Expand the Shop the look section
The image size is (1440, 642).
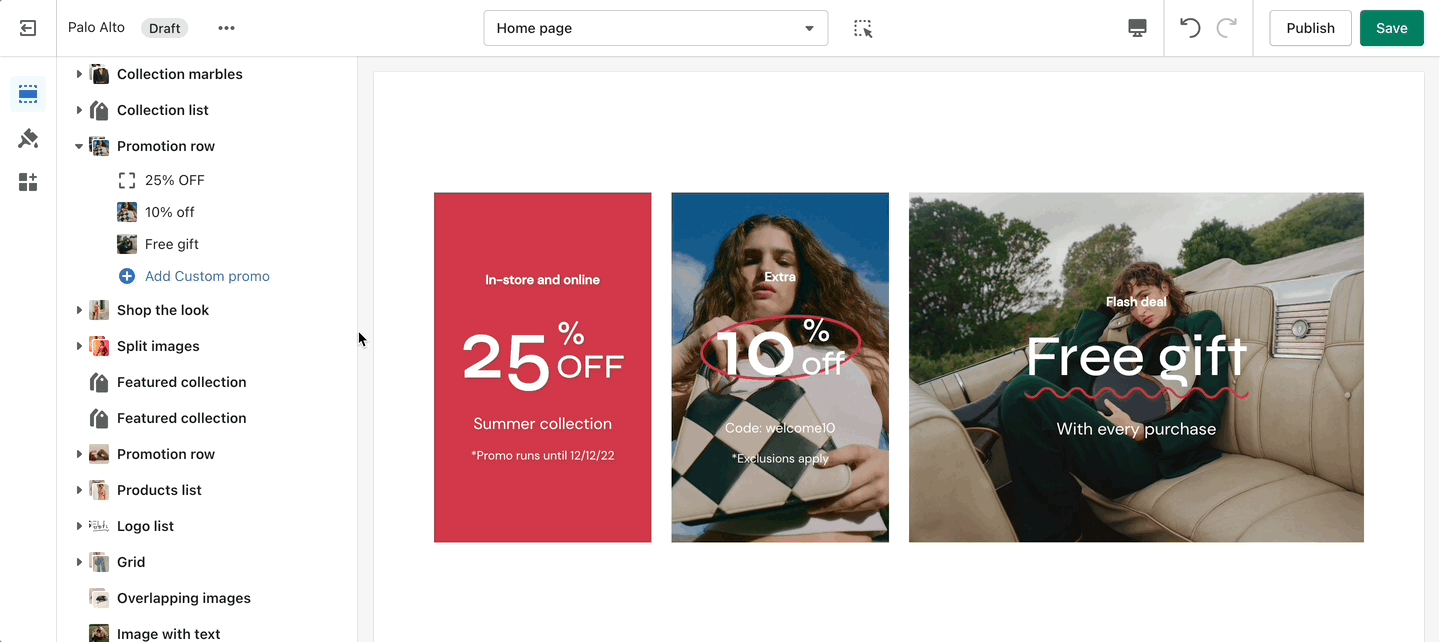(x=79, y=310)
